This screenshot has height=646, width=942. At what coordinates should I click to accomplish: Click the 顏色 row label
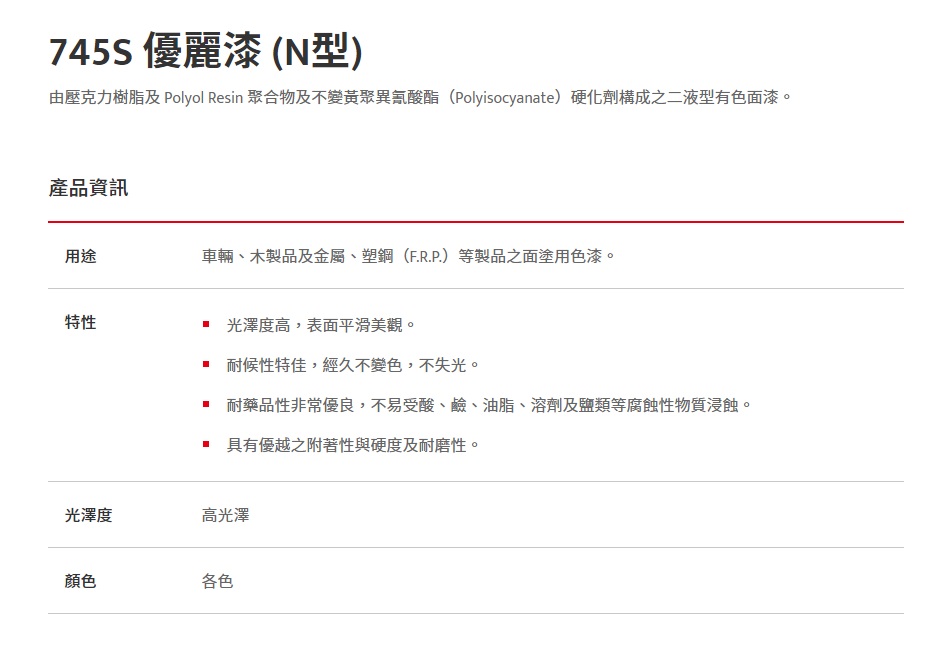pos(81,581)
